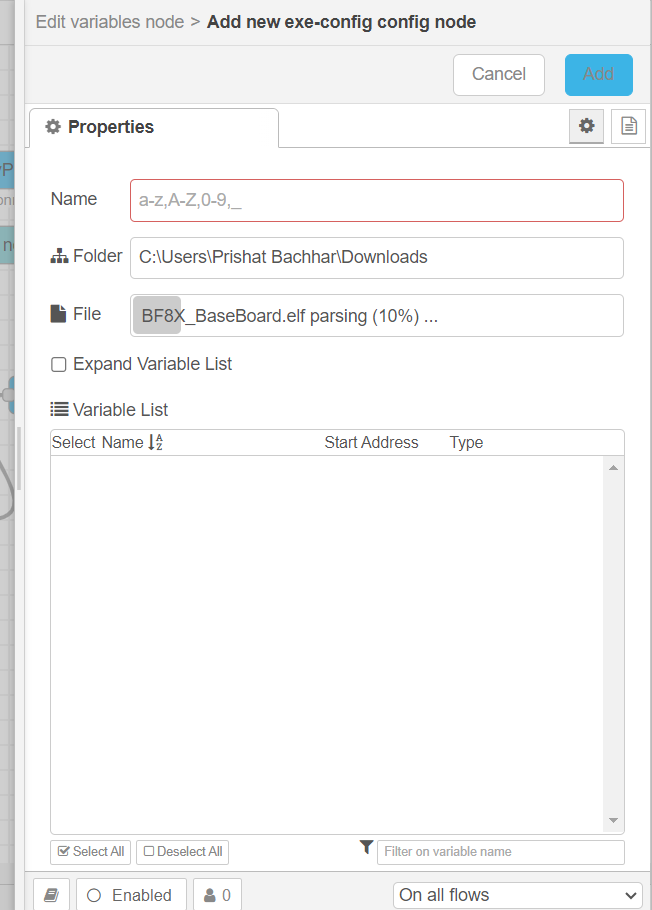Sort variables by name A-Z icon
The width and height of the screenshot is (652, 910).
(156, 442)
